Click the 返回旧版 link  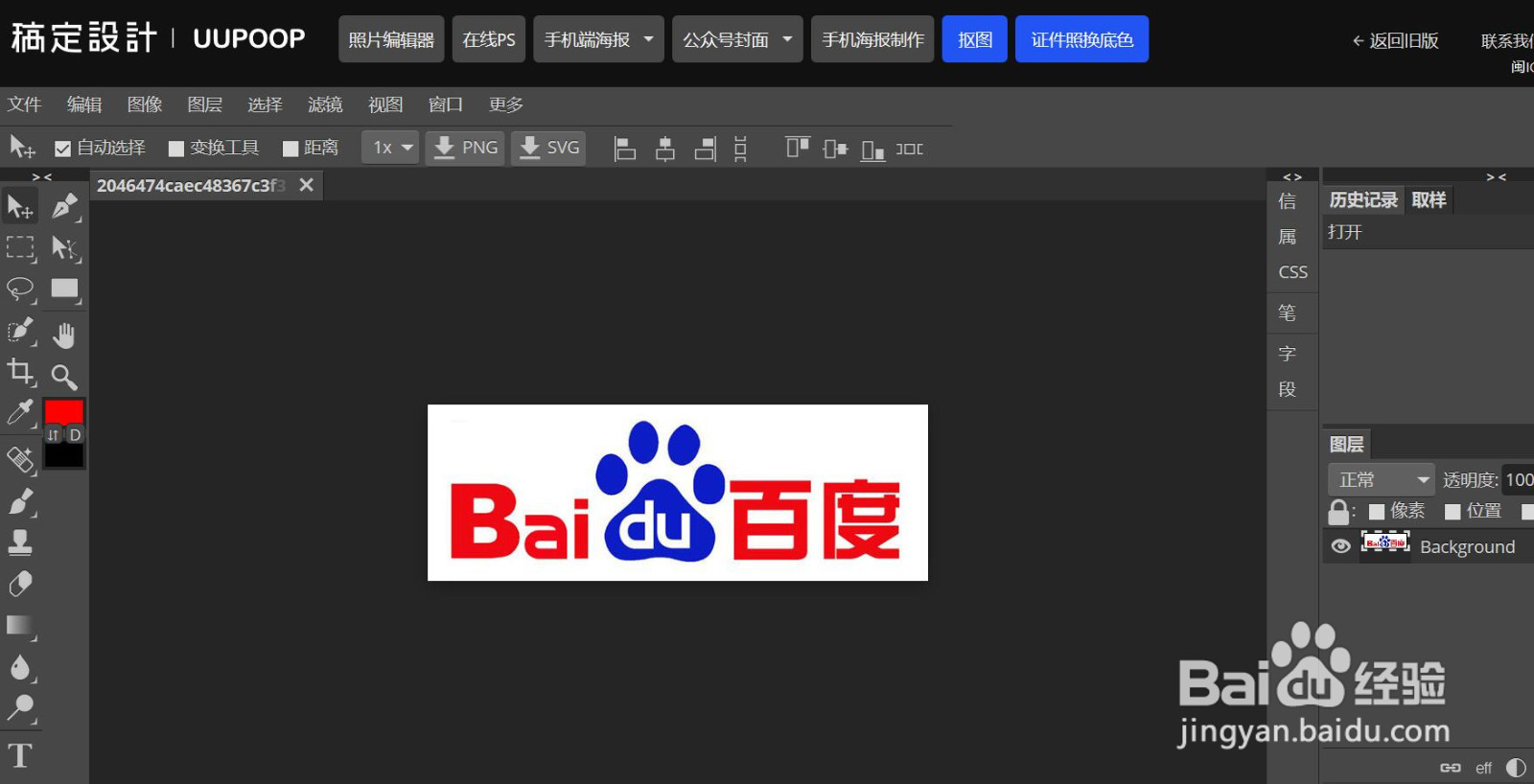(1395, 40)
